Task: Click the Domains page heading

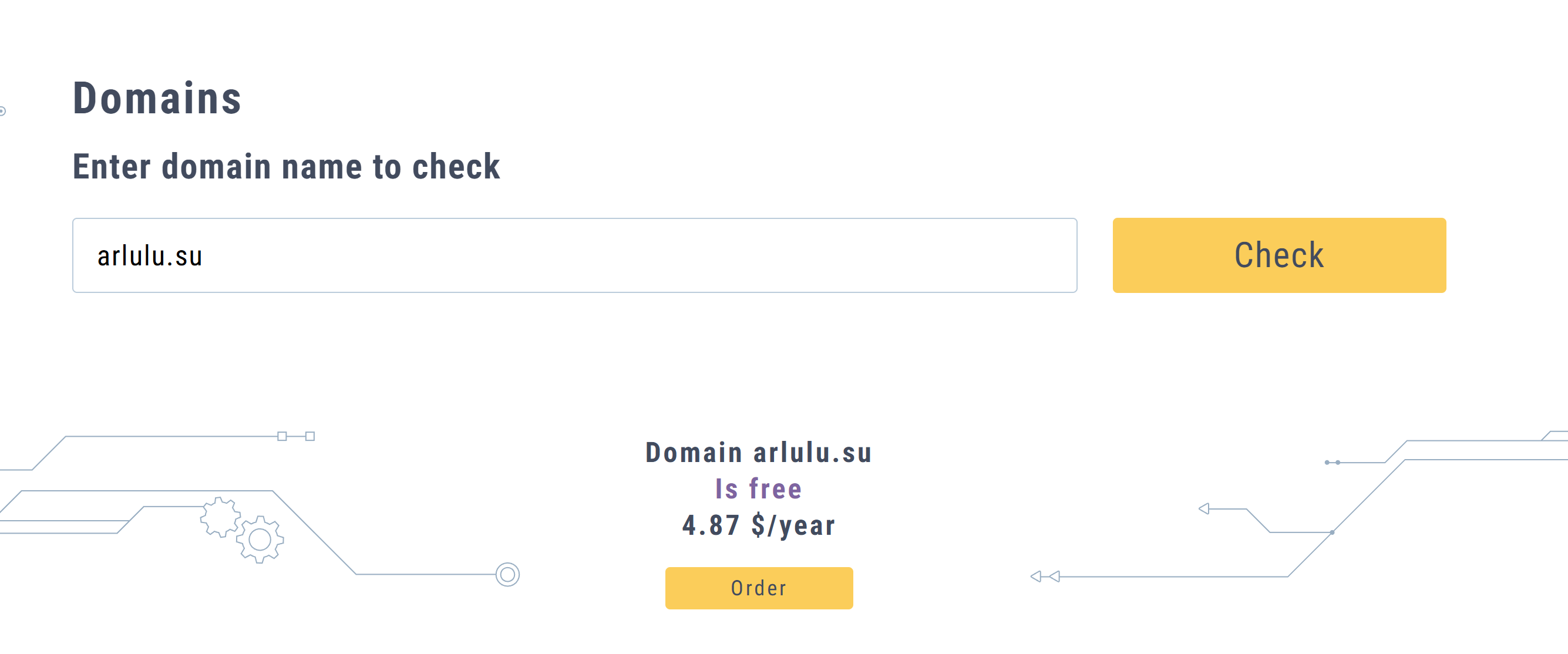Action: 157,99
